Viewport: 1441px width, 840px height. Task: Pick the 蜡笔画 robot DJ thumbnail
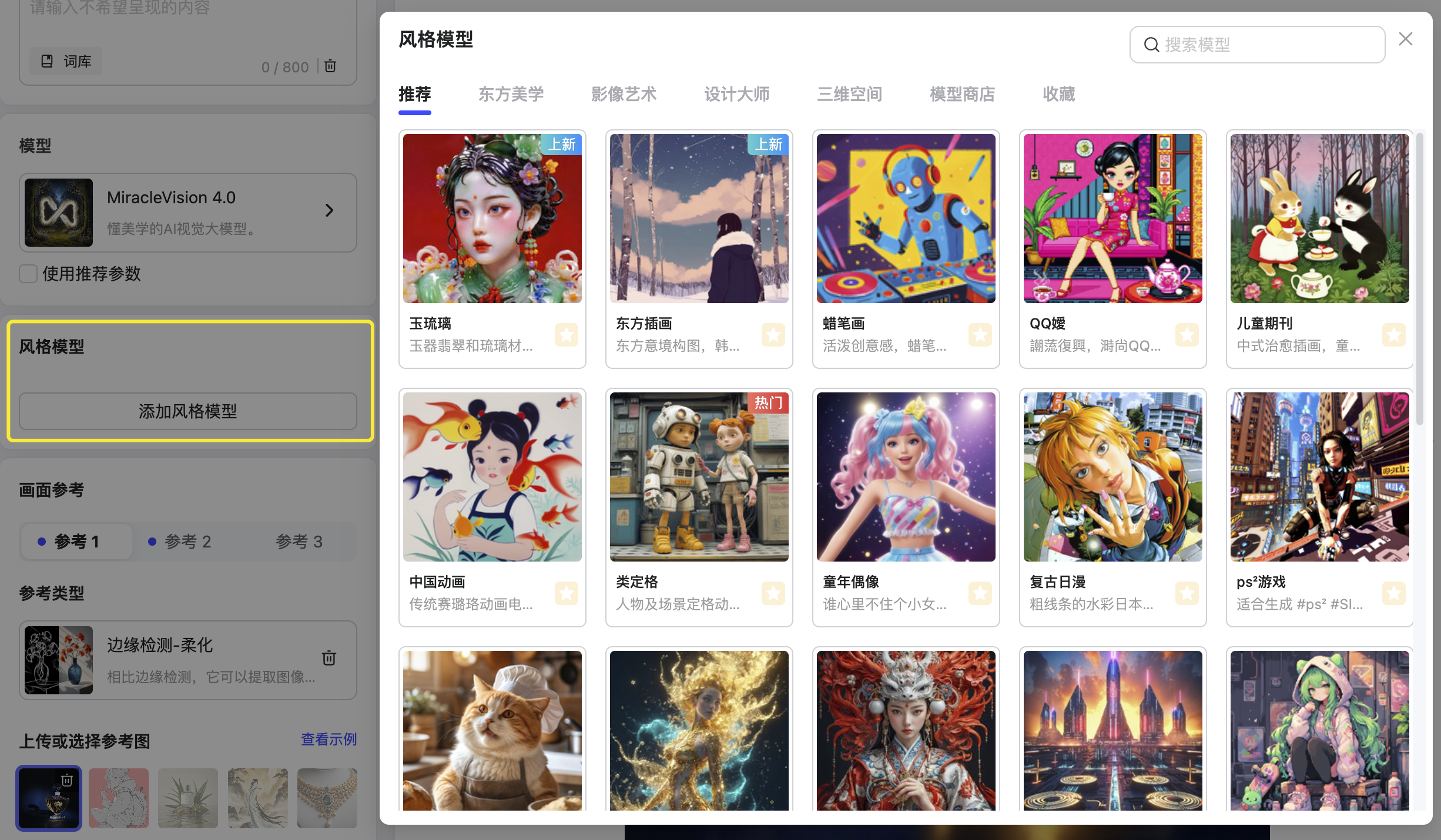(906, 219)
